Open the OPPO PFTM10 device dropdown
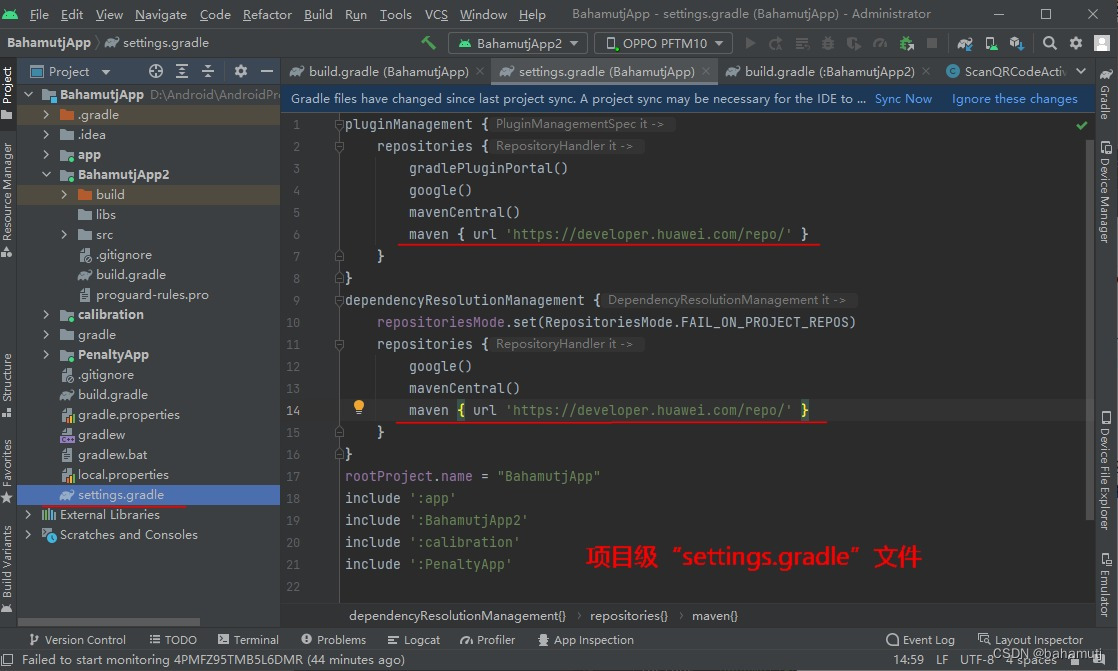 point(665,43)
